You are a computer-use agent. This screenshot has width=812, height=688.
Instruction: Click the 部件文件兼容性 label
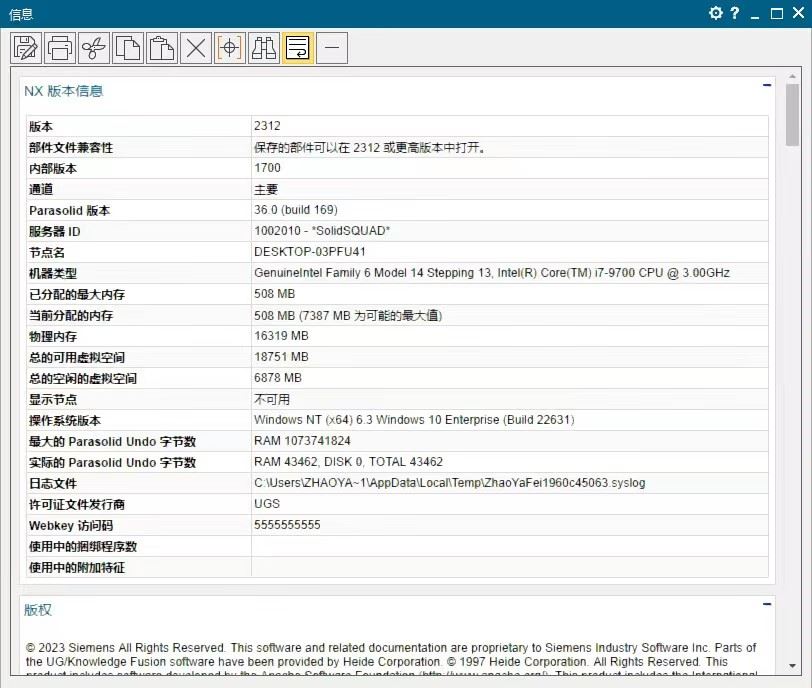click(x=71, y=148)
